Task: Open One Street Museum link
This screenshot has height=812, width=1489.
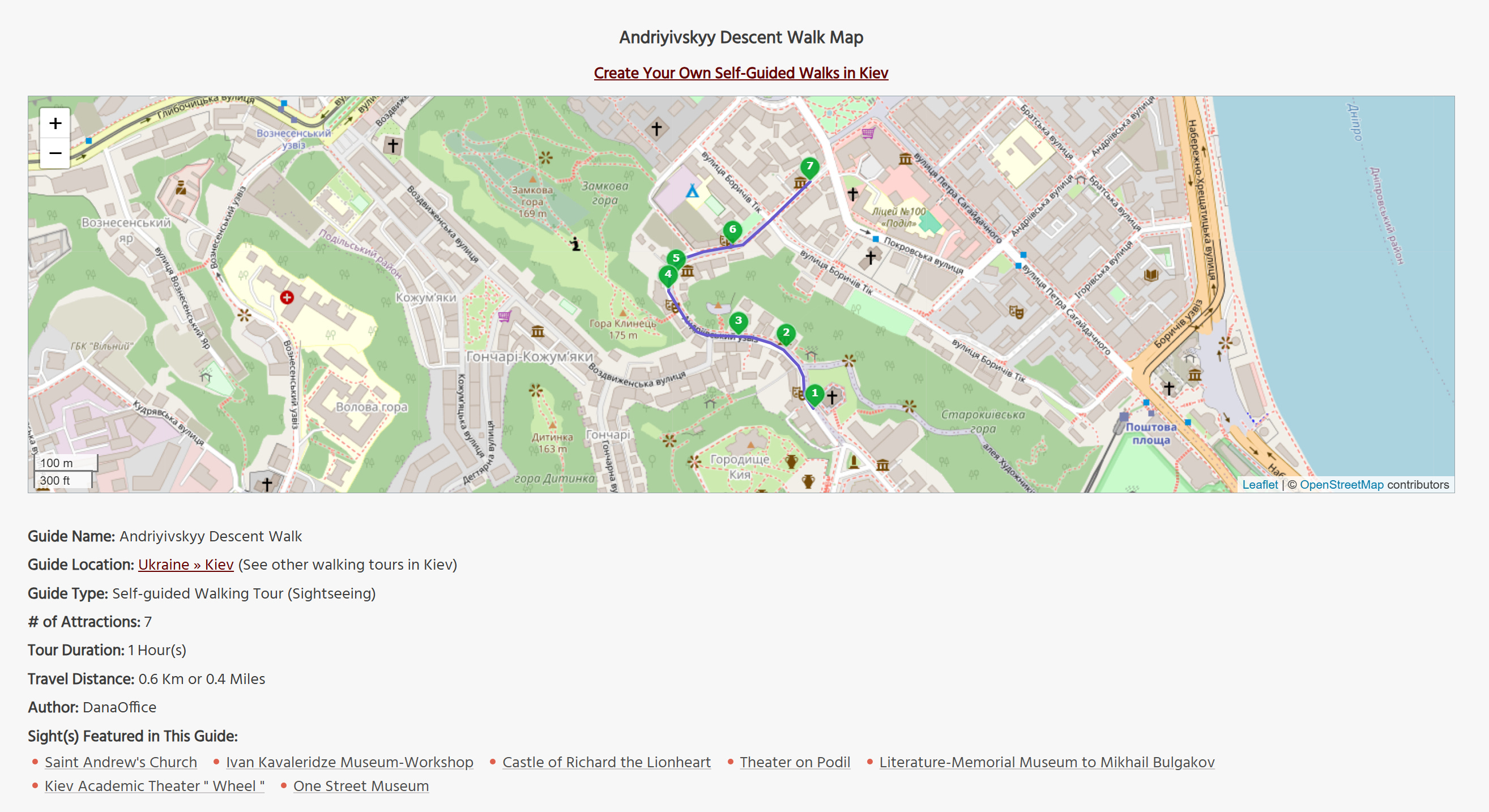Action: [x=361, y=785]
